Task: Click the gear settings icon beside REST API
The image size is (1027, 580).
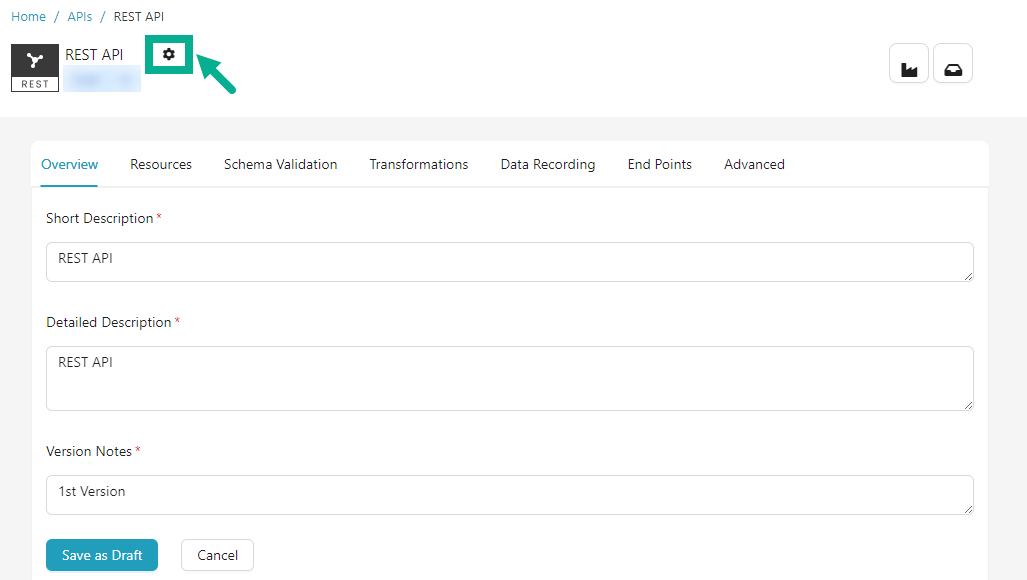Action: coord(168,54)
